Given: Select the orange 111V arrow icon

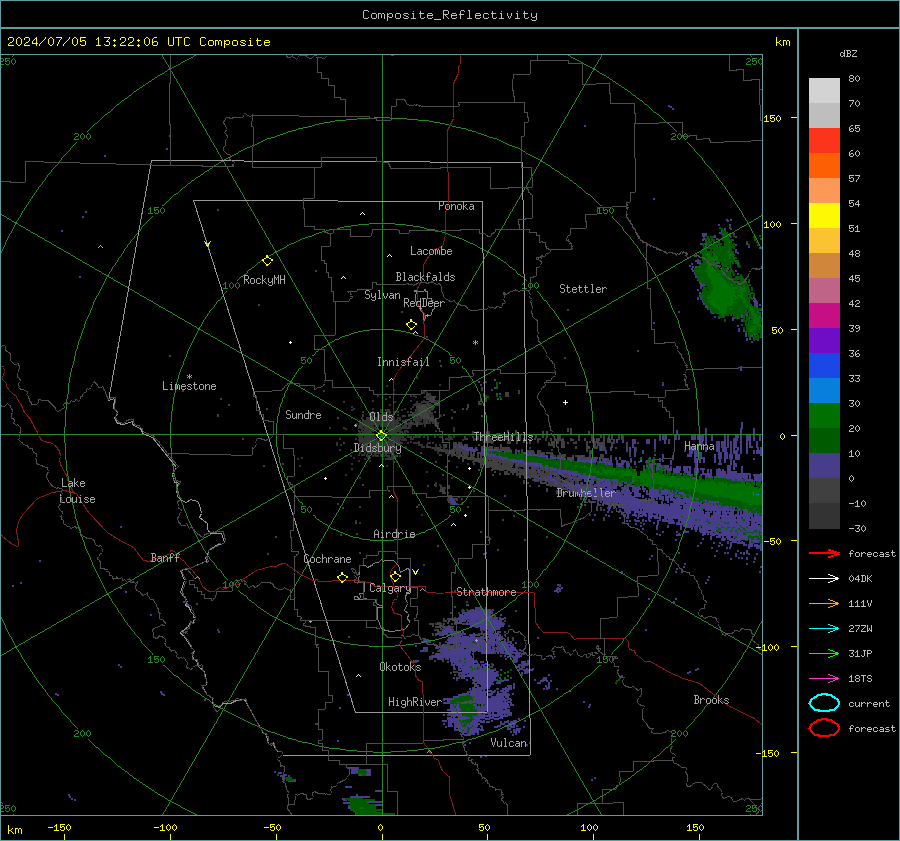Looking at the screenshot, I should tap(824, 603).
